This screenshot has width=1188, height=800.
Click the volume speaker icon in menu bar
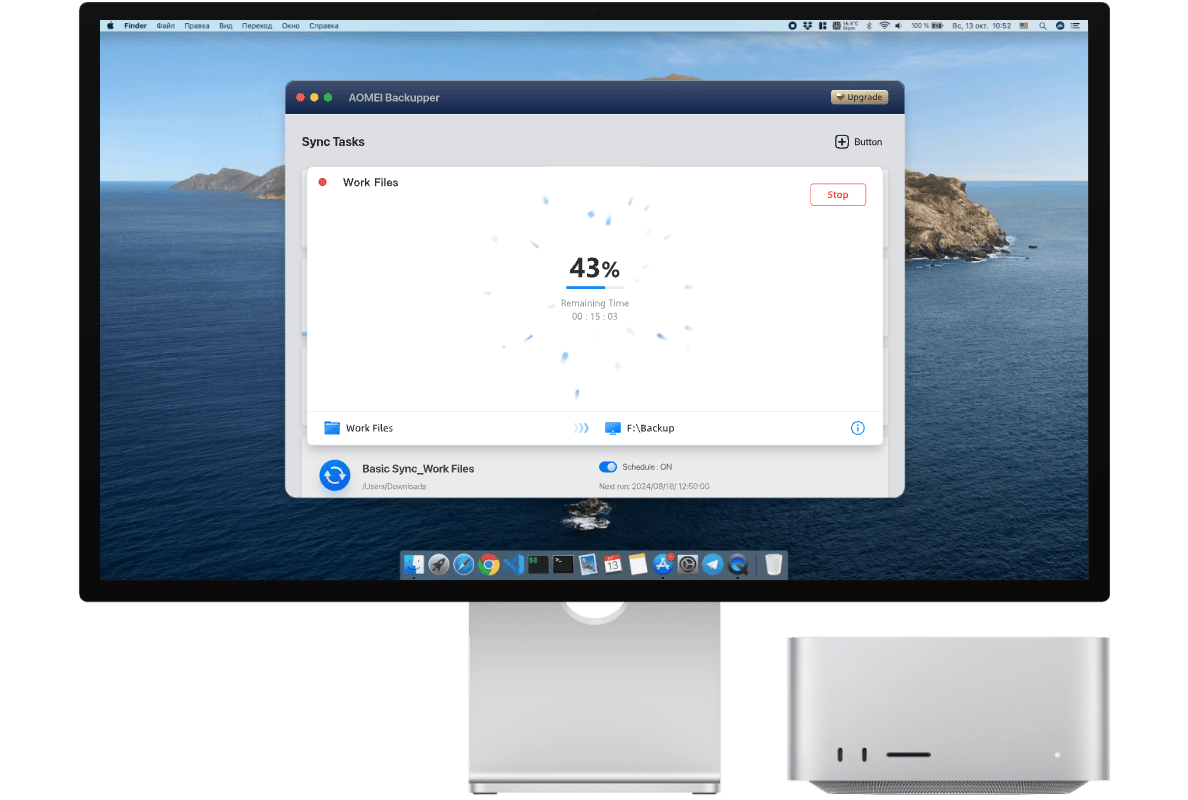pos(899,26)
